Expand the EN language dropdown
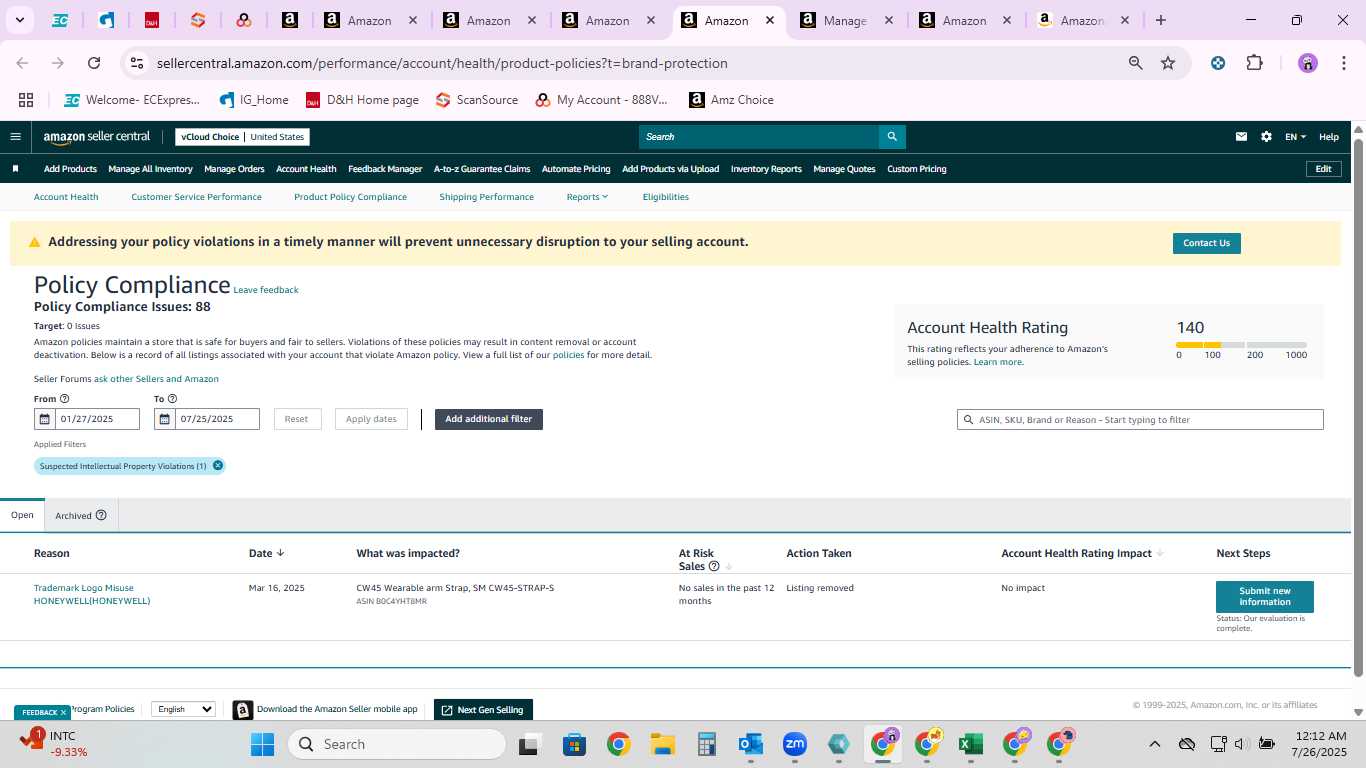The image size is (1366, 768). tap(1296, 137)
